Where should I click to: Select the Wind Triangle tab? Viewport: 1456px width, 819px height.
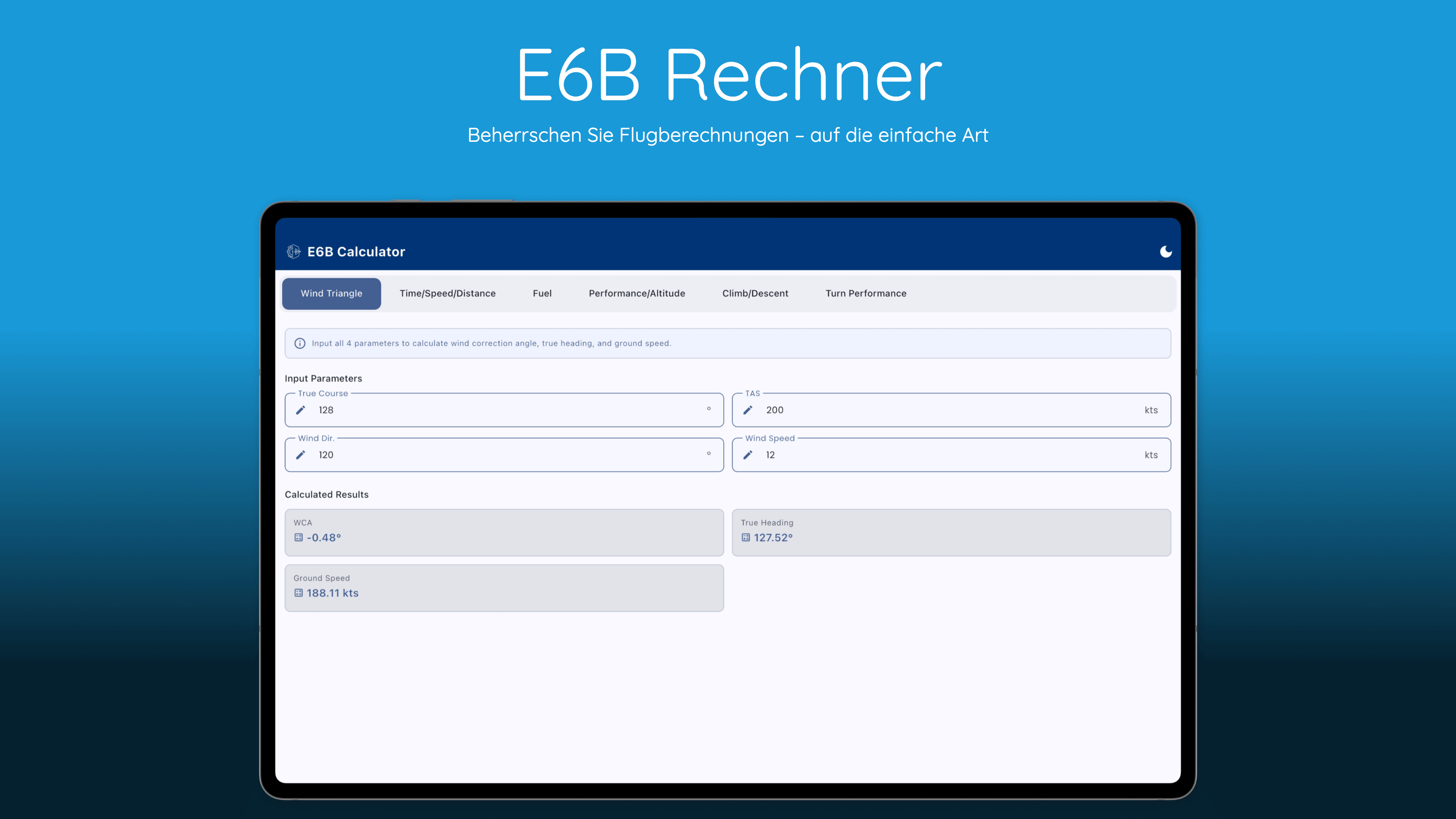point(331,293)
